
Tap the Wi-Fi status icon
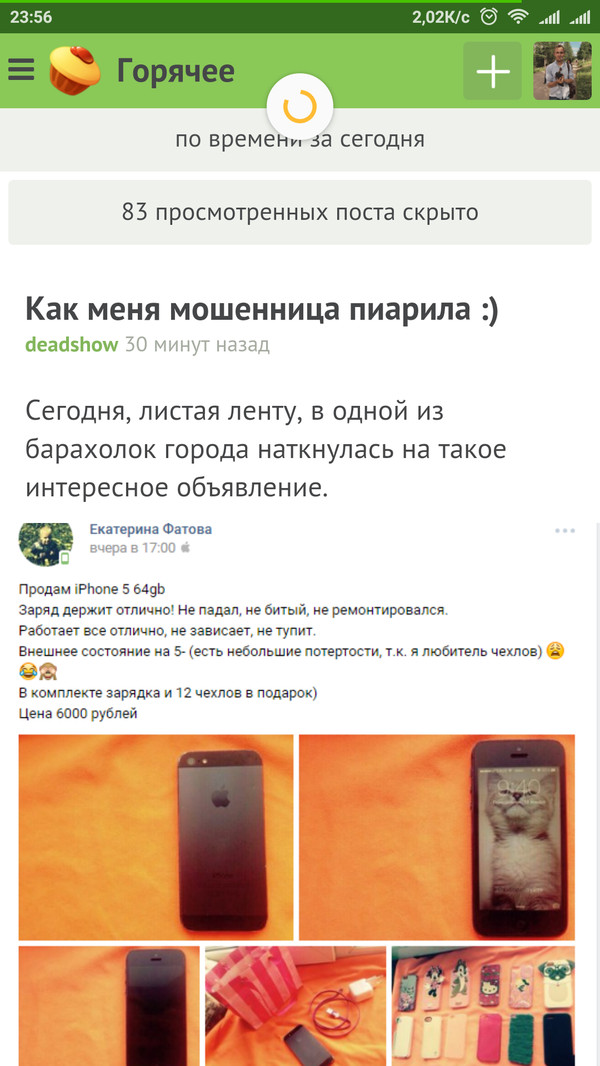click(x=518, y=17)
